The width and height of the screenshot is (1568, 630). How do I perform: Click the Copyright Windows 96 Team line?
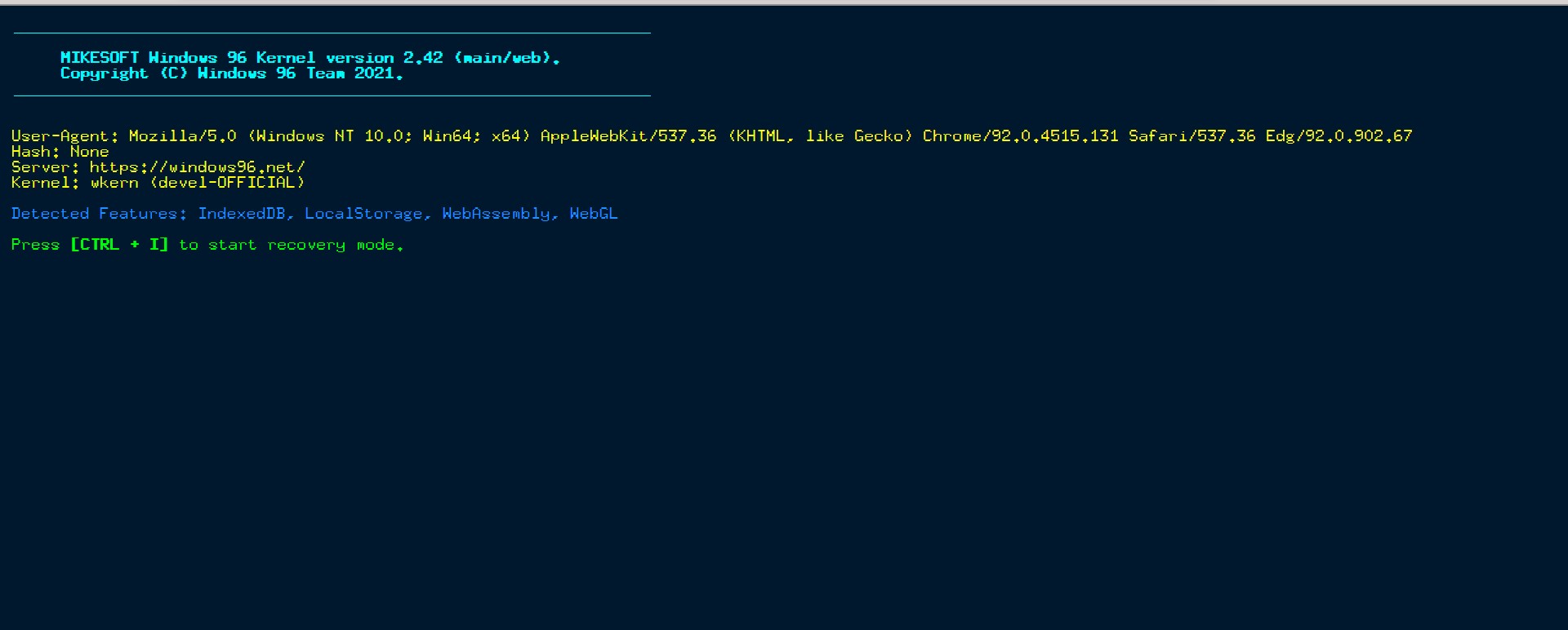click(231, 73)
